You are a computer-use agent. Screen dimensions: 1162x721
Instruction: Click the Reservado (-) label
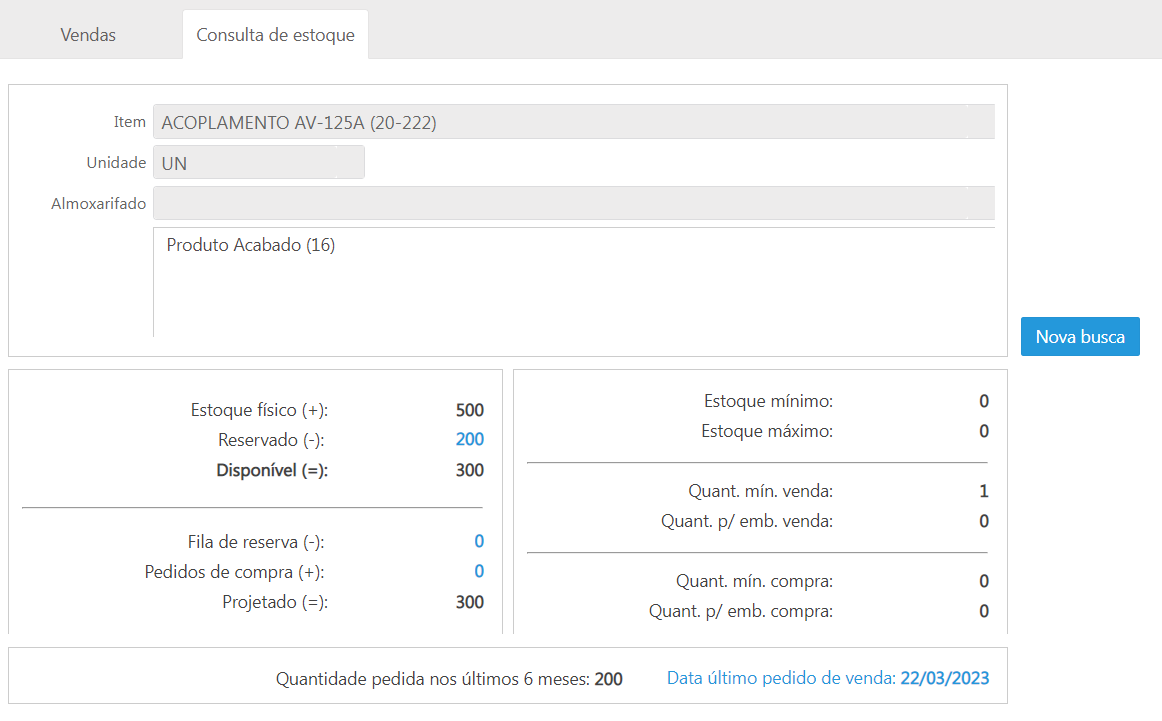point(271,440)
